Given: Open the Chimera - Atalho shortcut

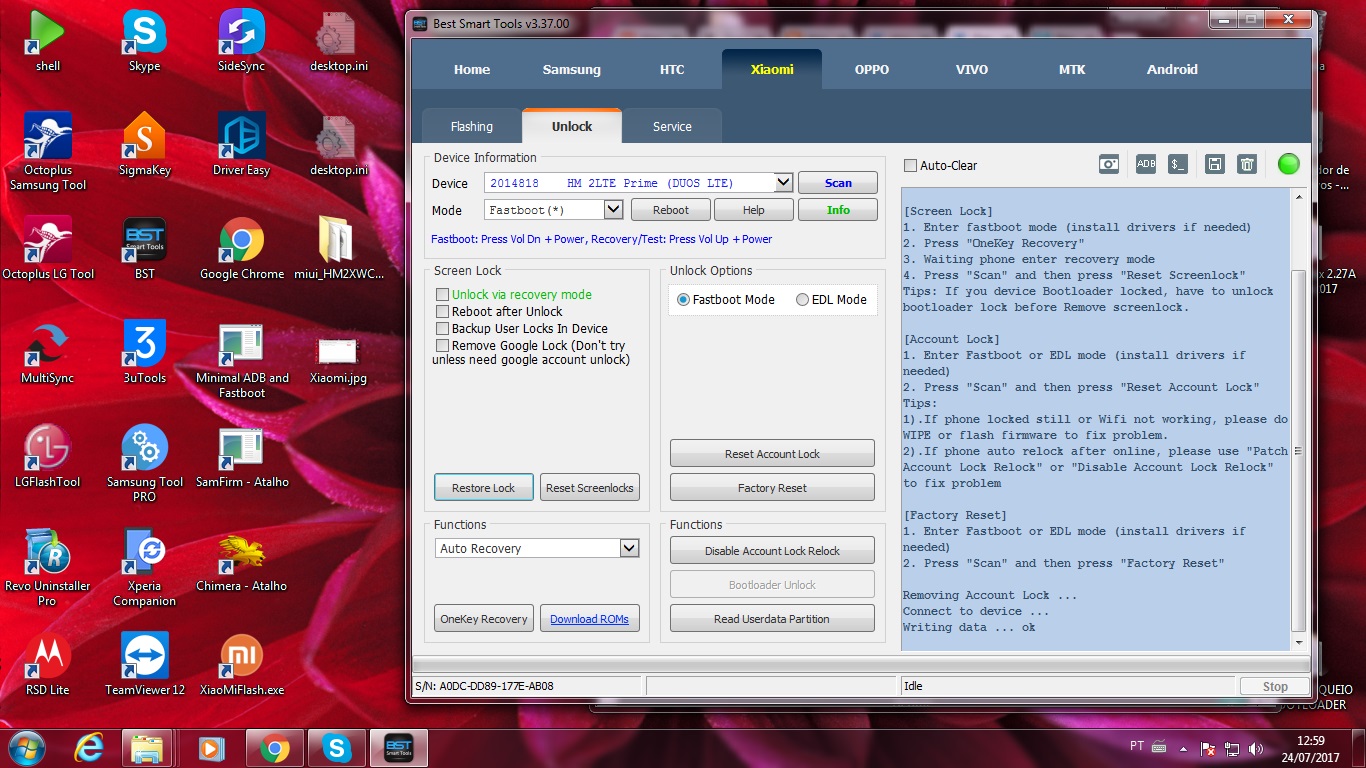Looking at the screenshot, I should tap(241, 561).
